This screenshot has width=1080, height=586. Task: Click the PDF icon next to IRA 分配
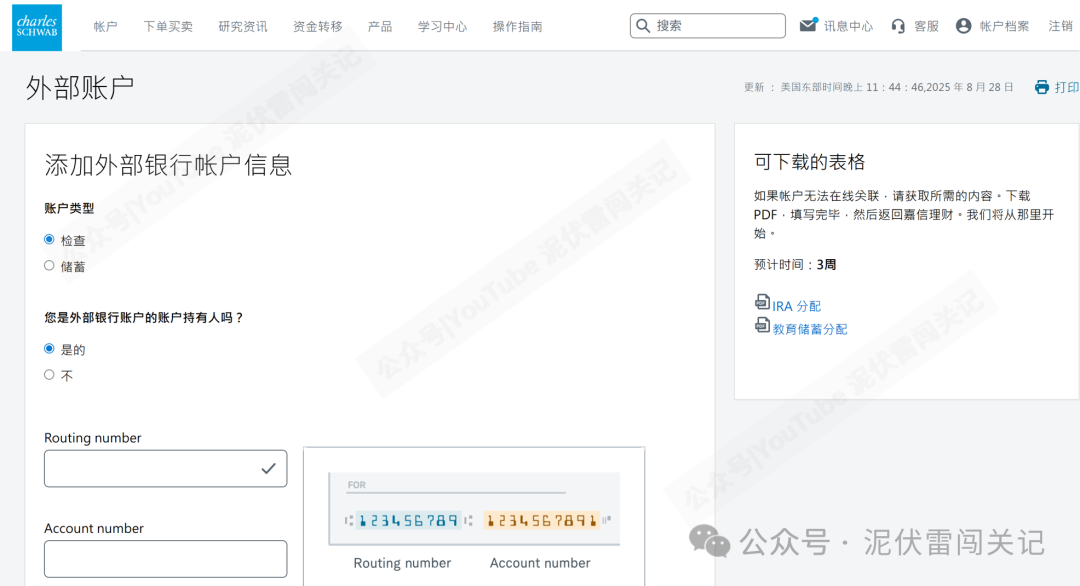click(763, 304)
